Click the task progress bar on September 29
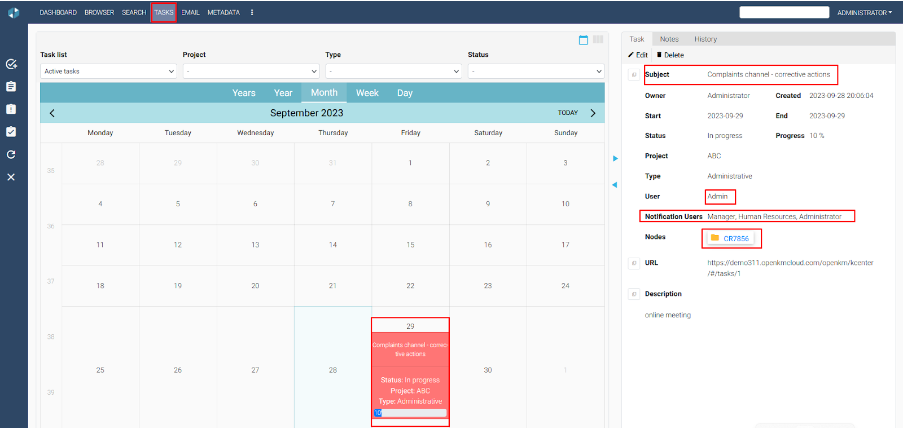The image size is (903, 429). point(410,413)
